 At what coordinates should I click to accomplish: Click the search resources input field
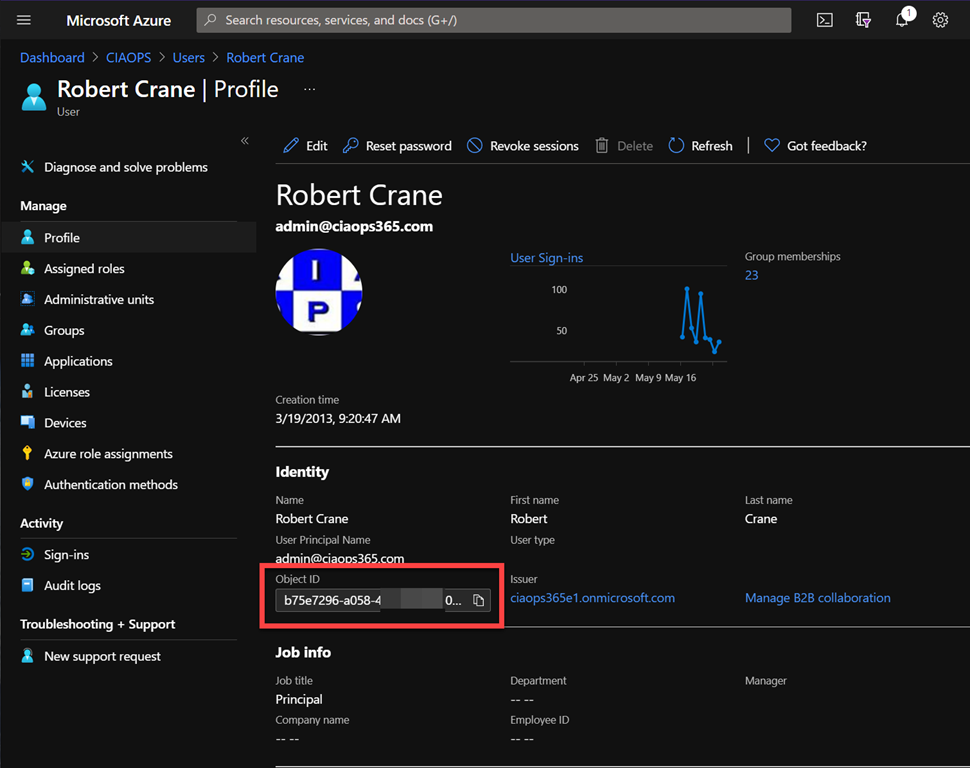(495, 20)
